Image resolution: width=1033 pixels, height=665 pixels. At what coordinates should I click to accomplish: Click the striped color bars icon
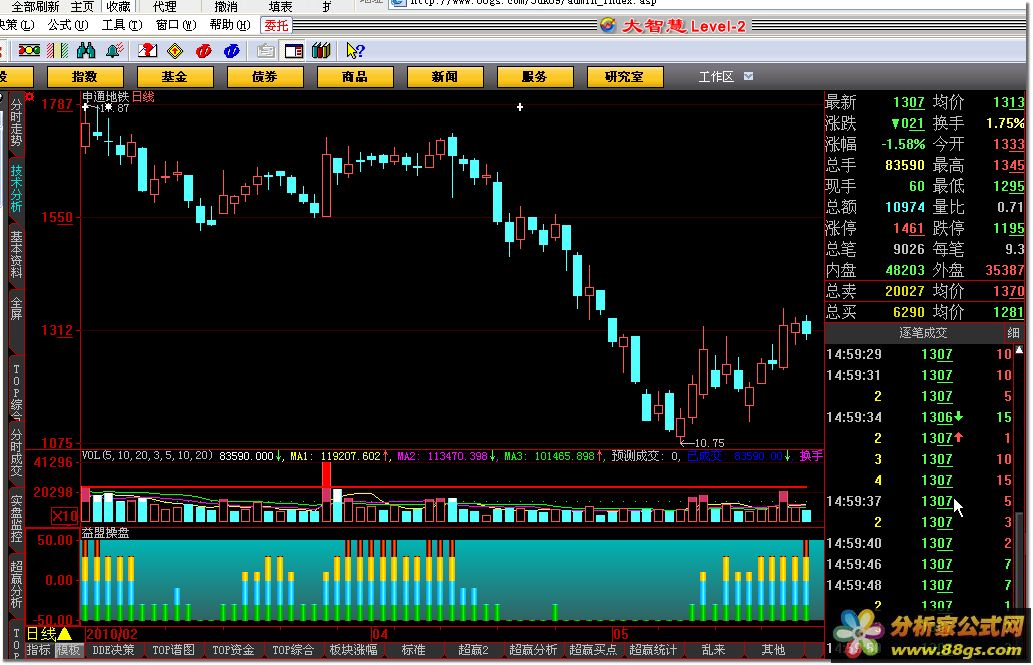[x=58, y=50]
